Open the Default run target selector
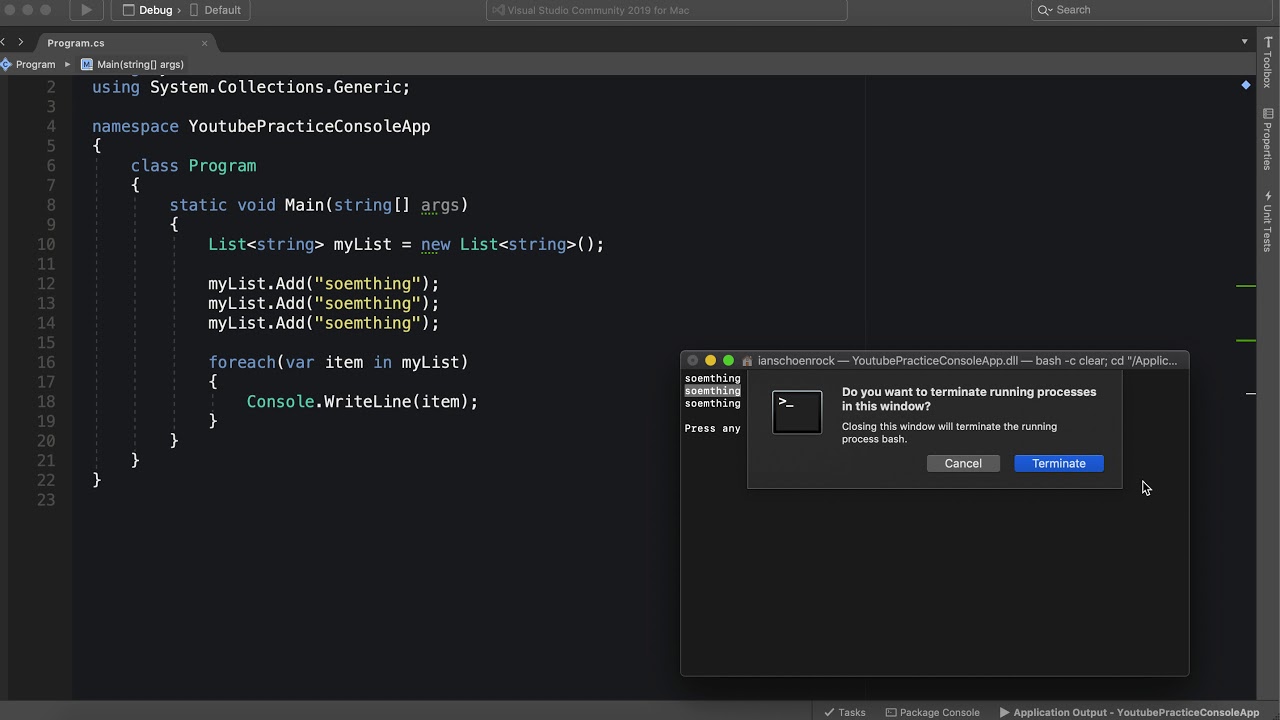The image size is (1280, 720). (215, 10)
